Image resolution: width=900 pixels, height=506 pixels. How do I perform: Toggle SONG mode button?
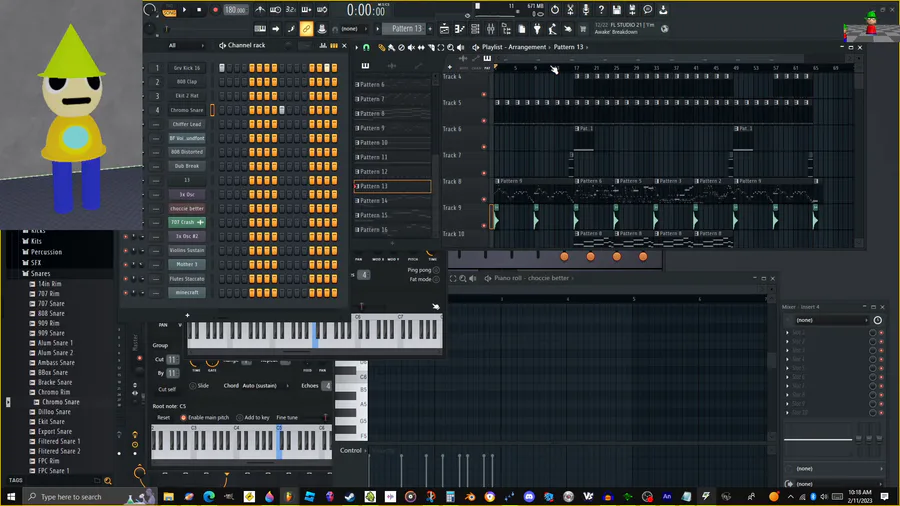pyautogui.click(x=169, y=11)
